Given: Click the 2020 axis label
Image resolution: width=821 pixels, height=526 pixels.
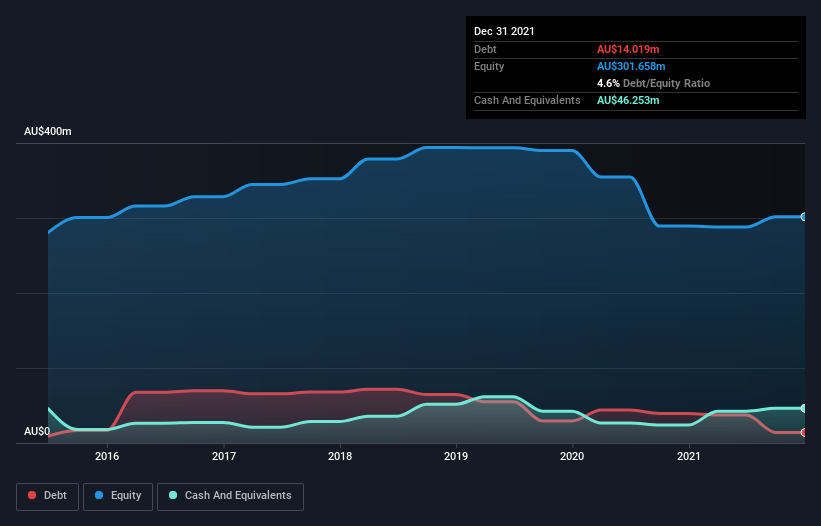Looking at the screenshot, I should 572,456.
